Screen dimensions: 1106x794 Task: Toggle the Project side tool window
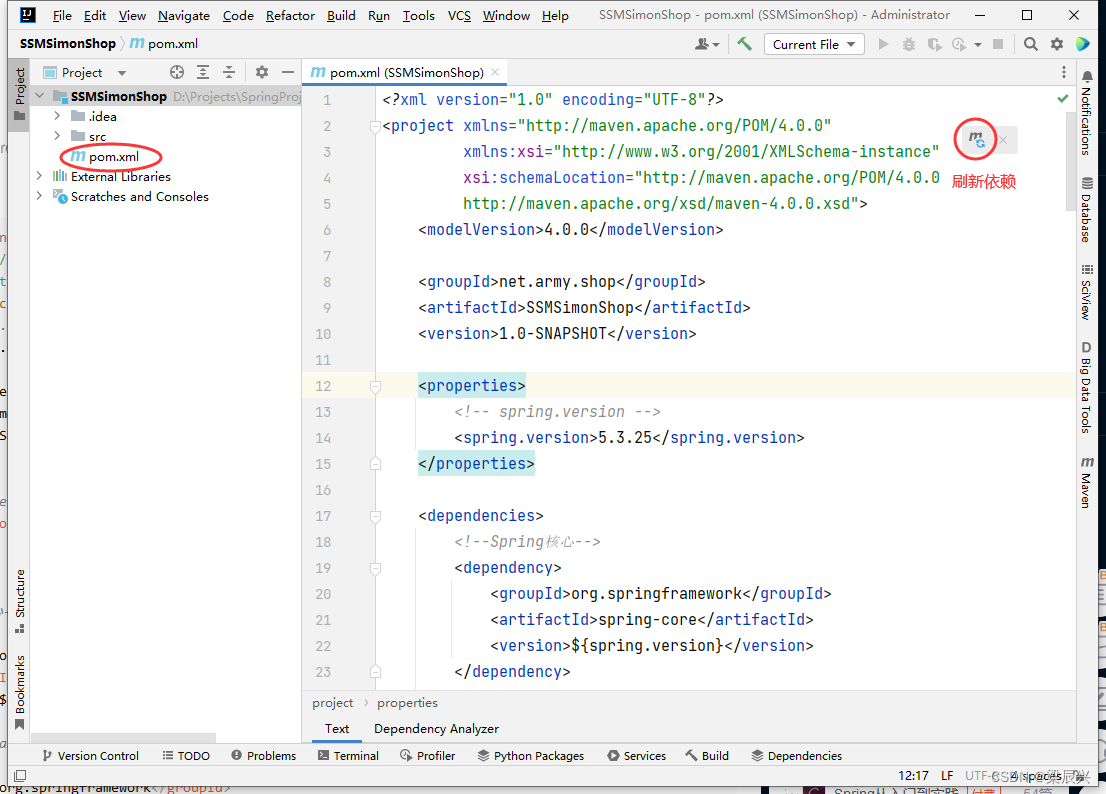tap(20, 95)
